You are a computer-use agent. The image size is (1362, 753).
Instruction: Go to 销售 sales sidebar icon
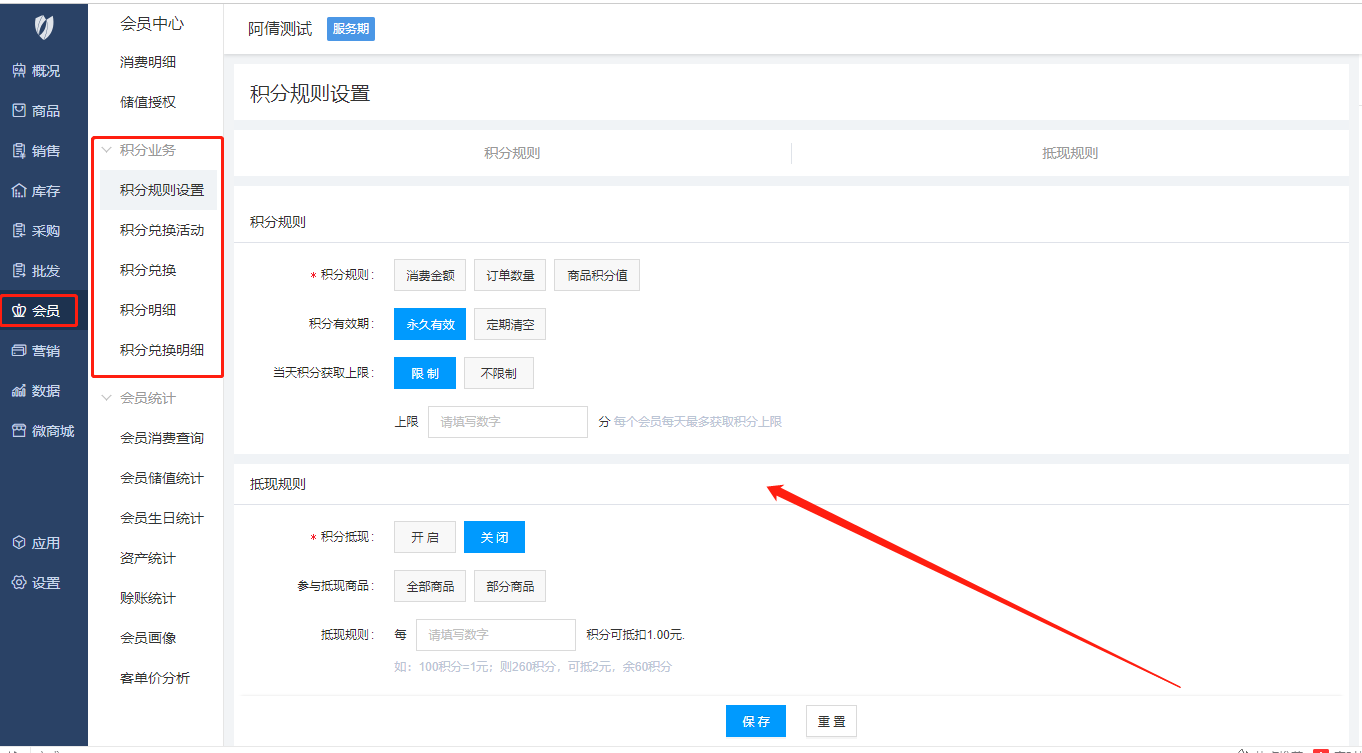click(19, 151)
